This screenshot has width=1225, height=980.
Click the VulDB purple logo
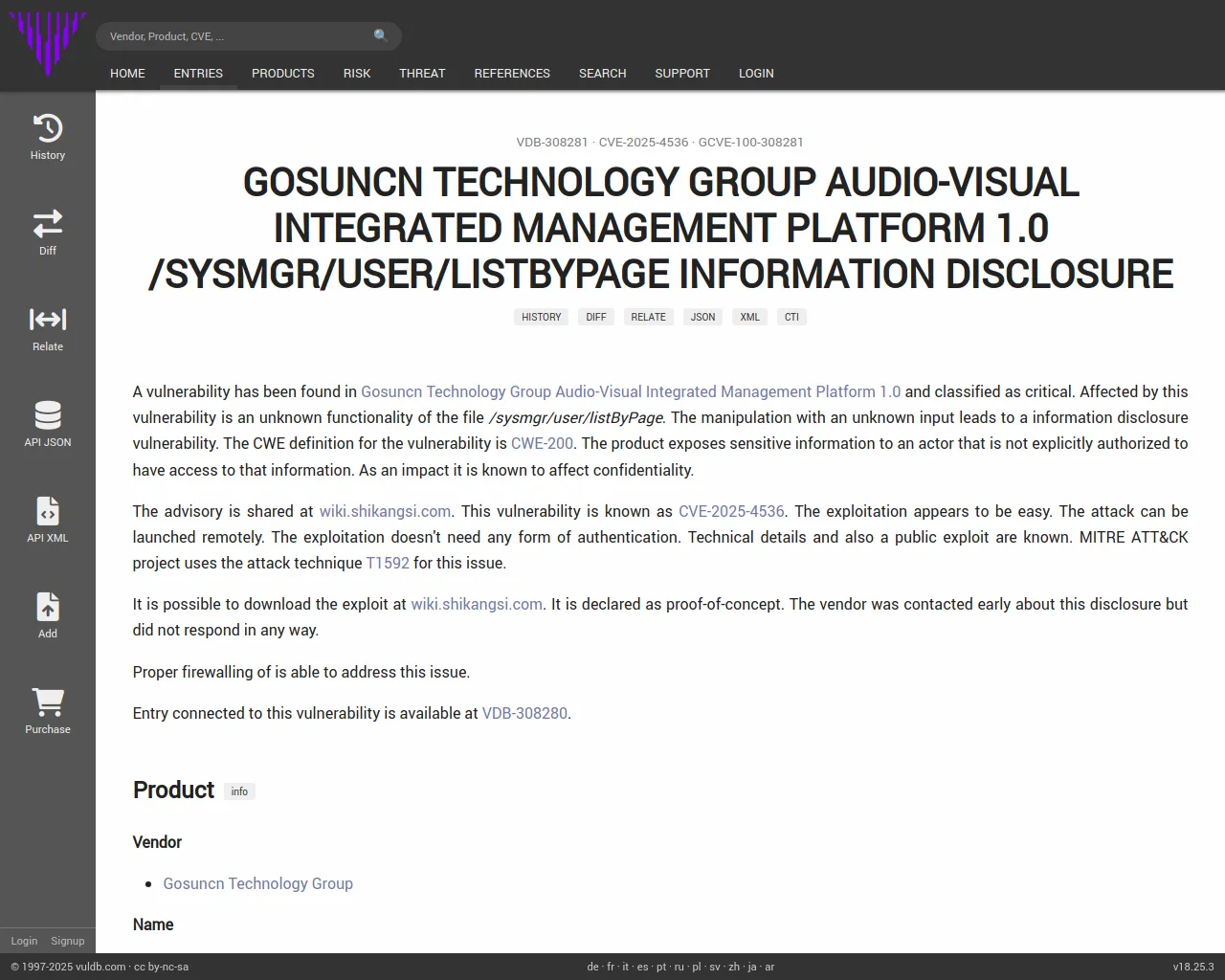[48, 43]
